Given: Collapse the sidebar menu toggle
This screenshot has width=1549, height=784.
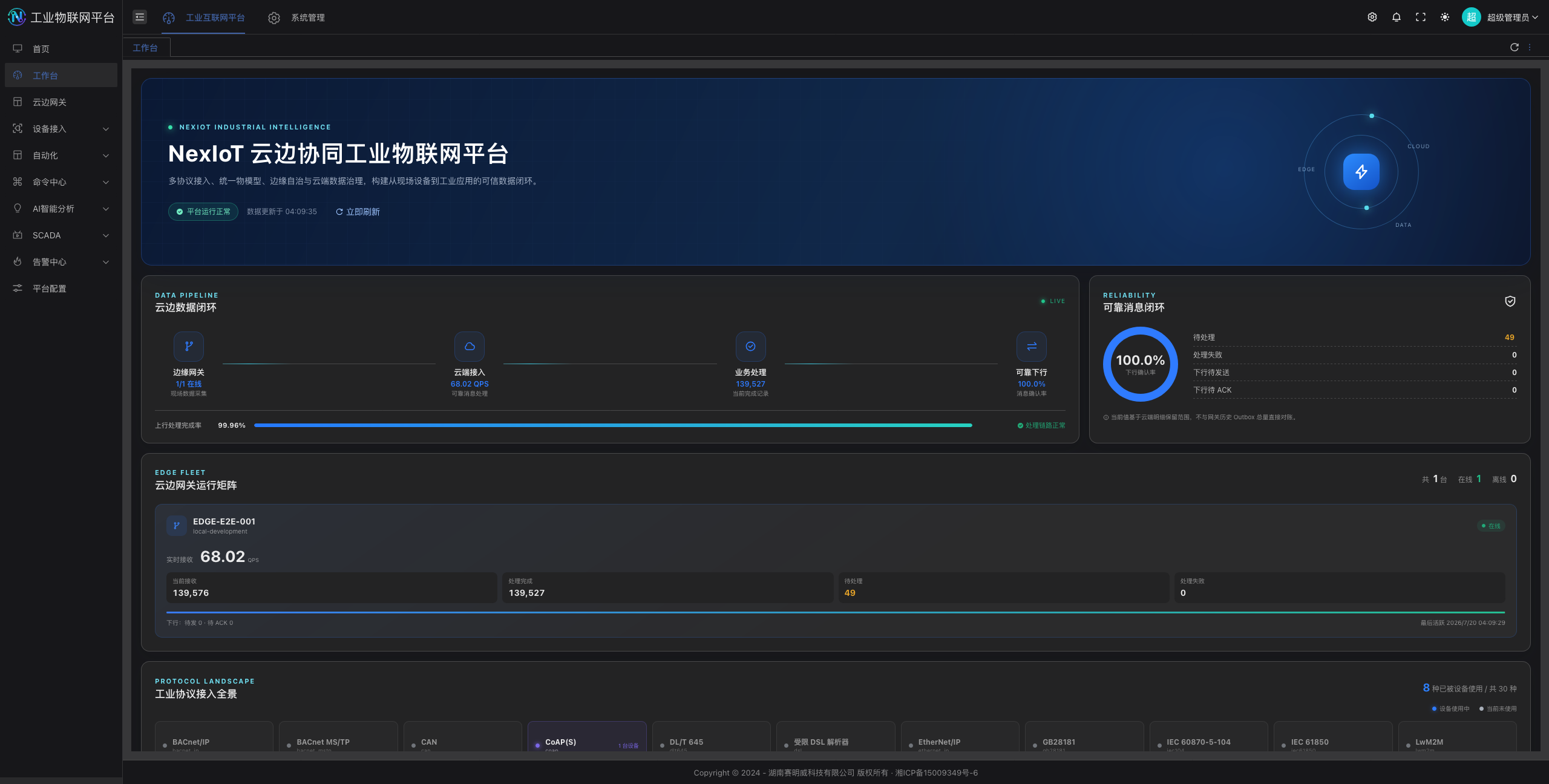Looking at the screenshot, I should coord(140,17).
